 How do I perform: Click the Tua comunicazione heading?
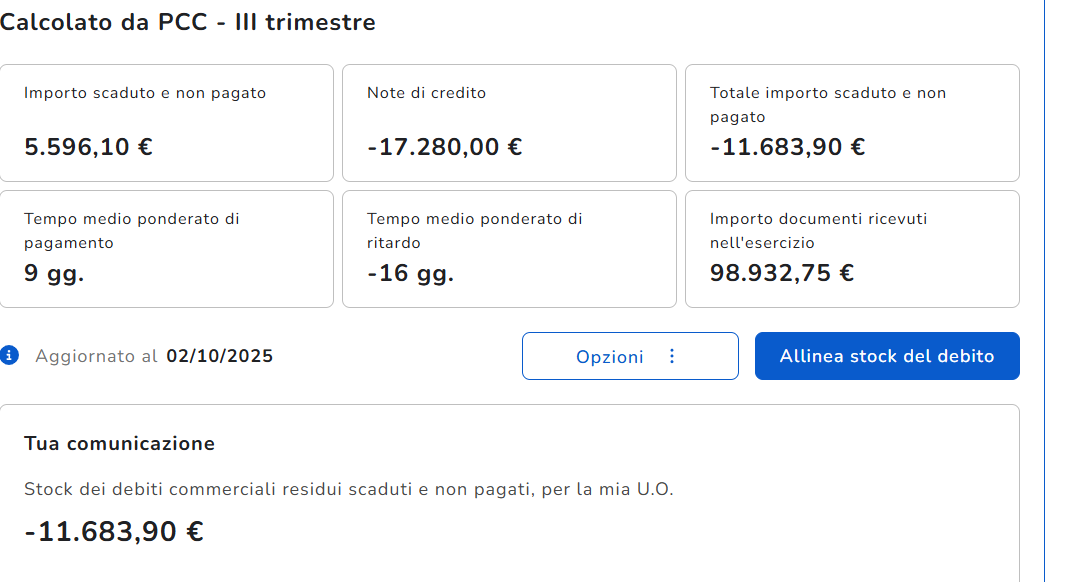(119, 443)
